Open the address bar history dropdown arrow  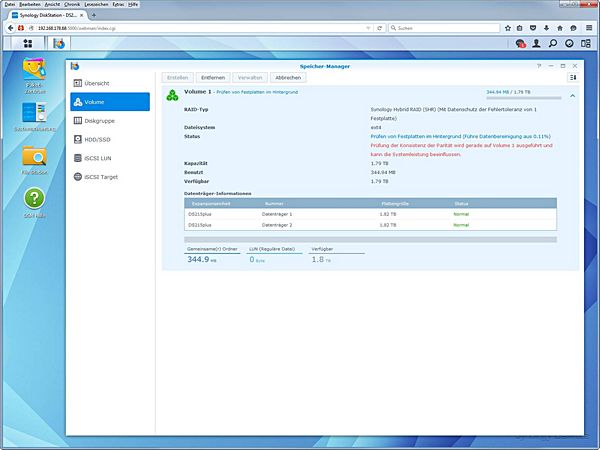point(368,28)
